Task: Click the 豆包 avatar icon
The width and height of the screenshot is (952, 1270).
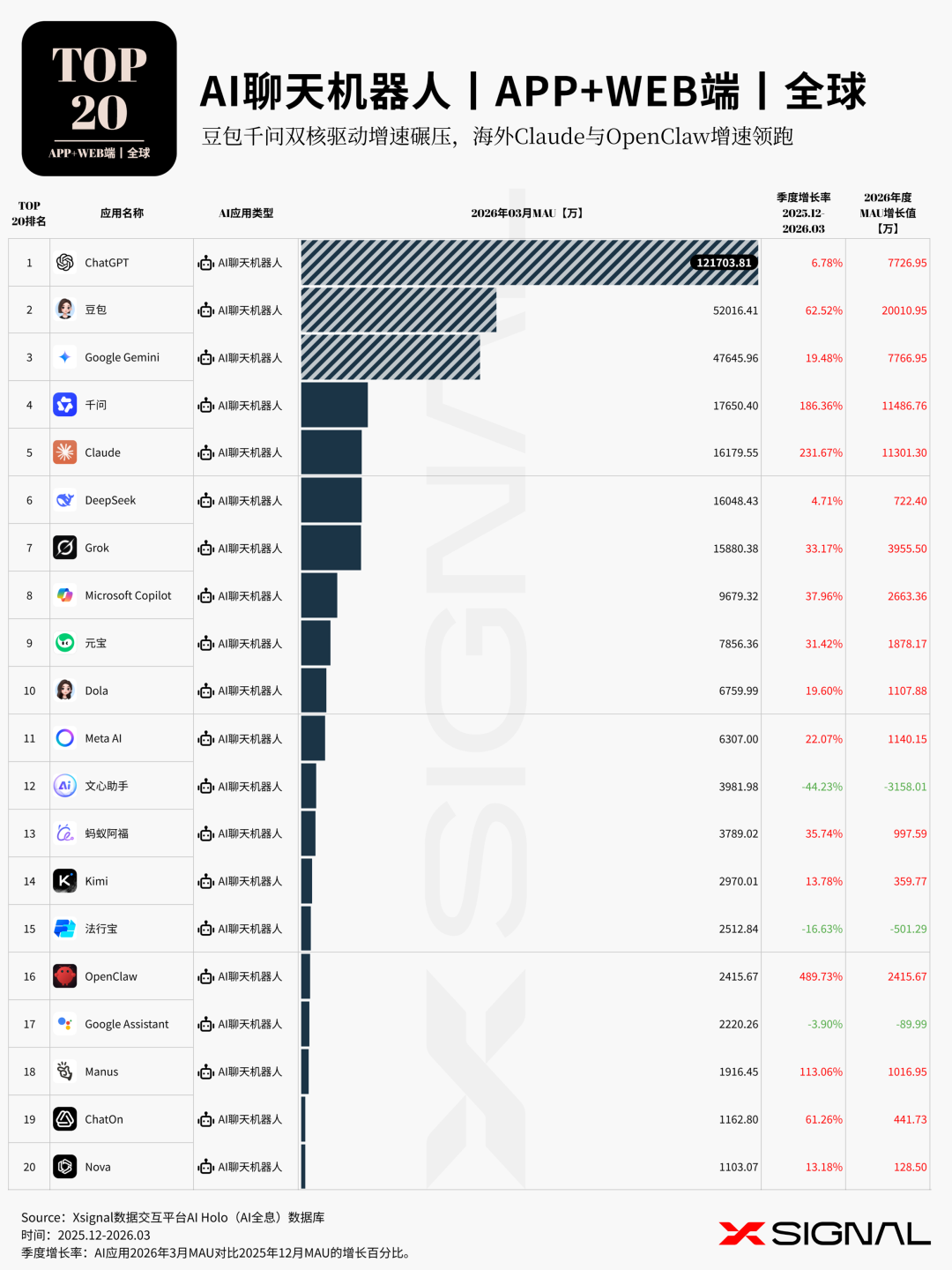Action: [64, 310]
